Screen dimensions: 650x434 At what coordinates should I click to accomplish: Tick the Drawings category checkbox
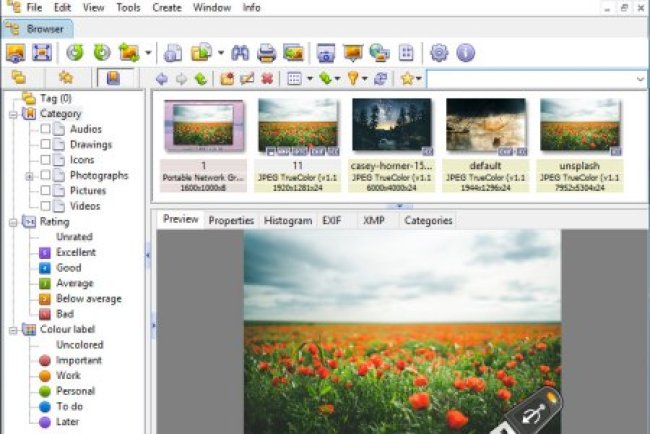pyautogui.click(x=45, y=145)
